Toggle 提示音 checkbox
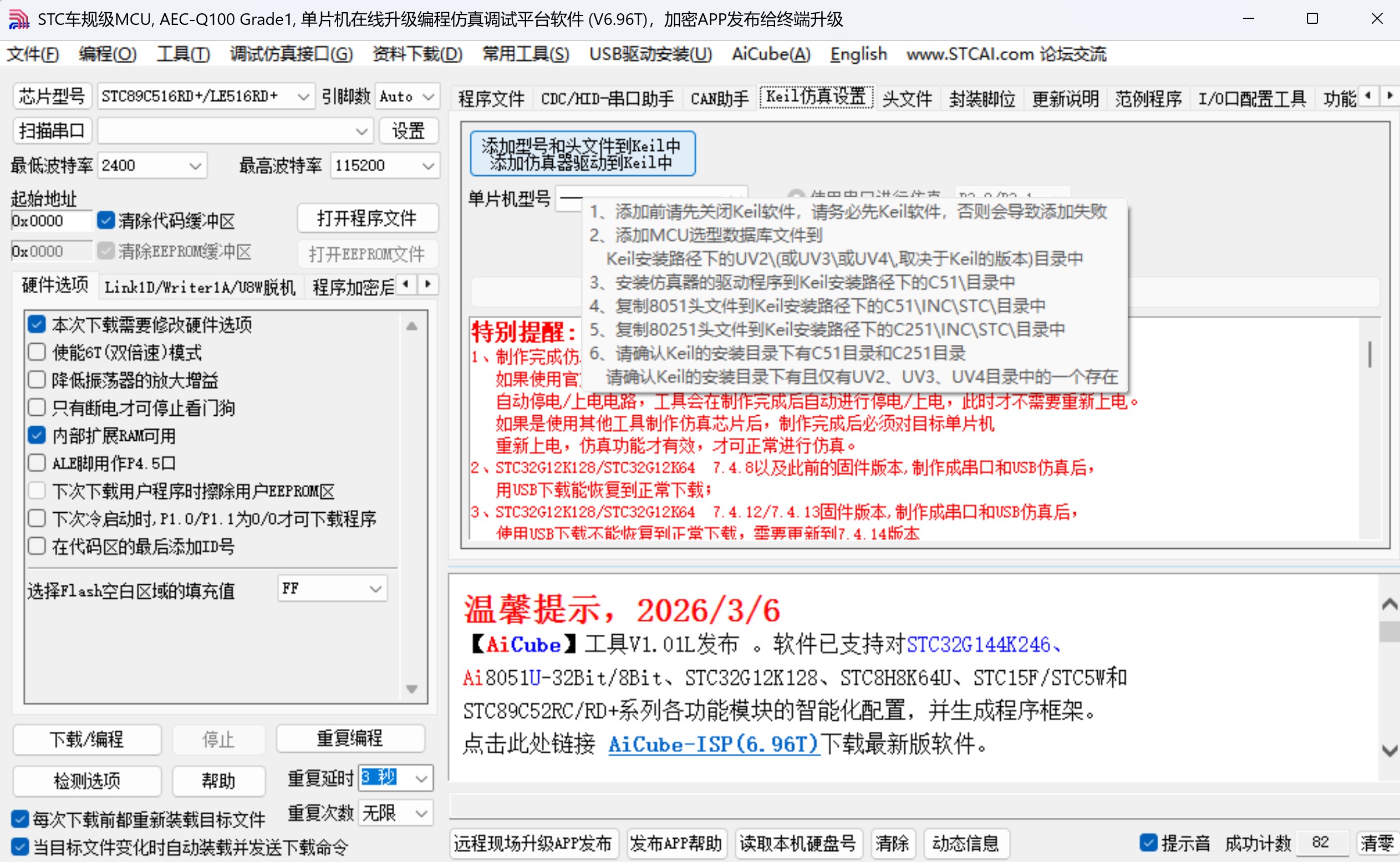1400x862 pixels. coord(1148,843)
